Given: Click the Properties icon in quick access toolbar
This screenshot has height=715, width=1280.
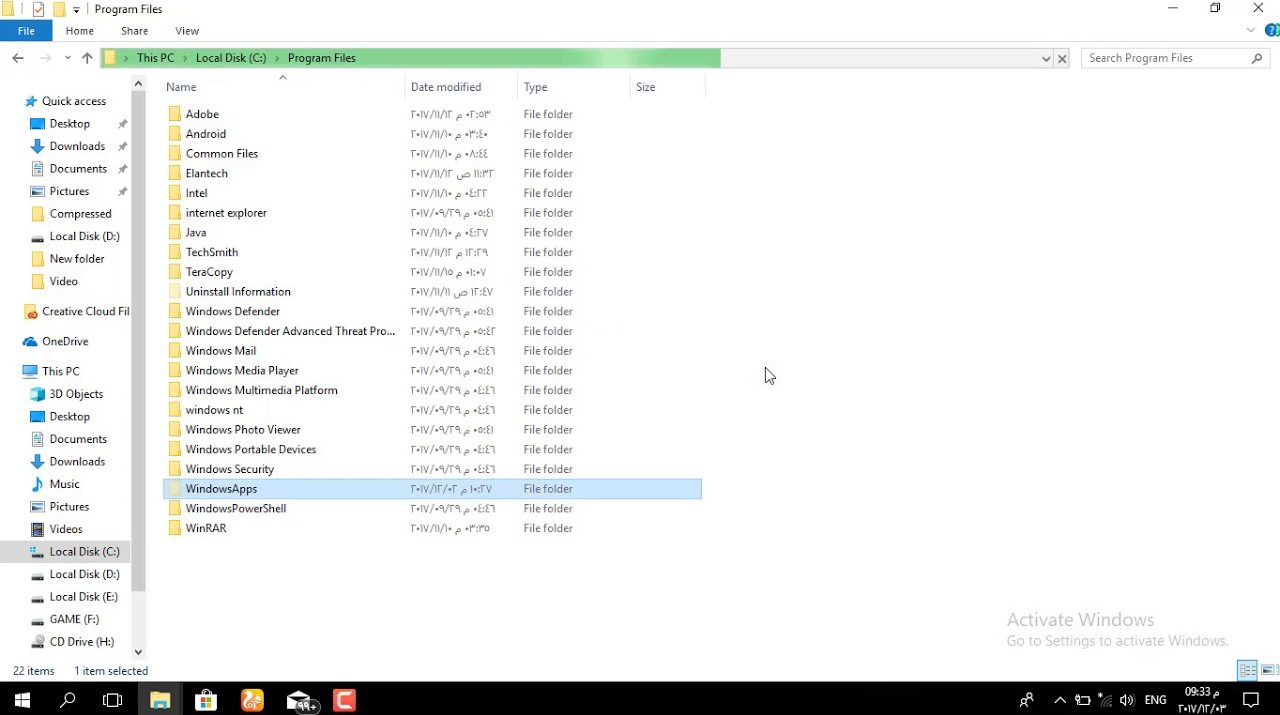Looking at the screenshot, I should coord(38,9).
